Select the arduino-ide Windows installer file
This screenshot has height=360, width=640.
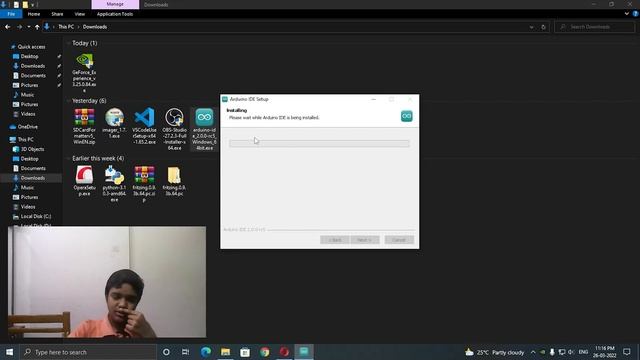[x=204, y=129]
